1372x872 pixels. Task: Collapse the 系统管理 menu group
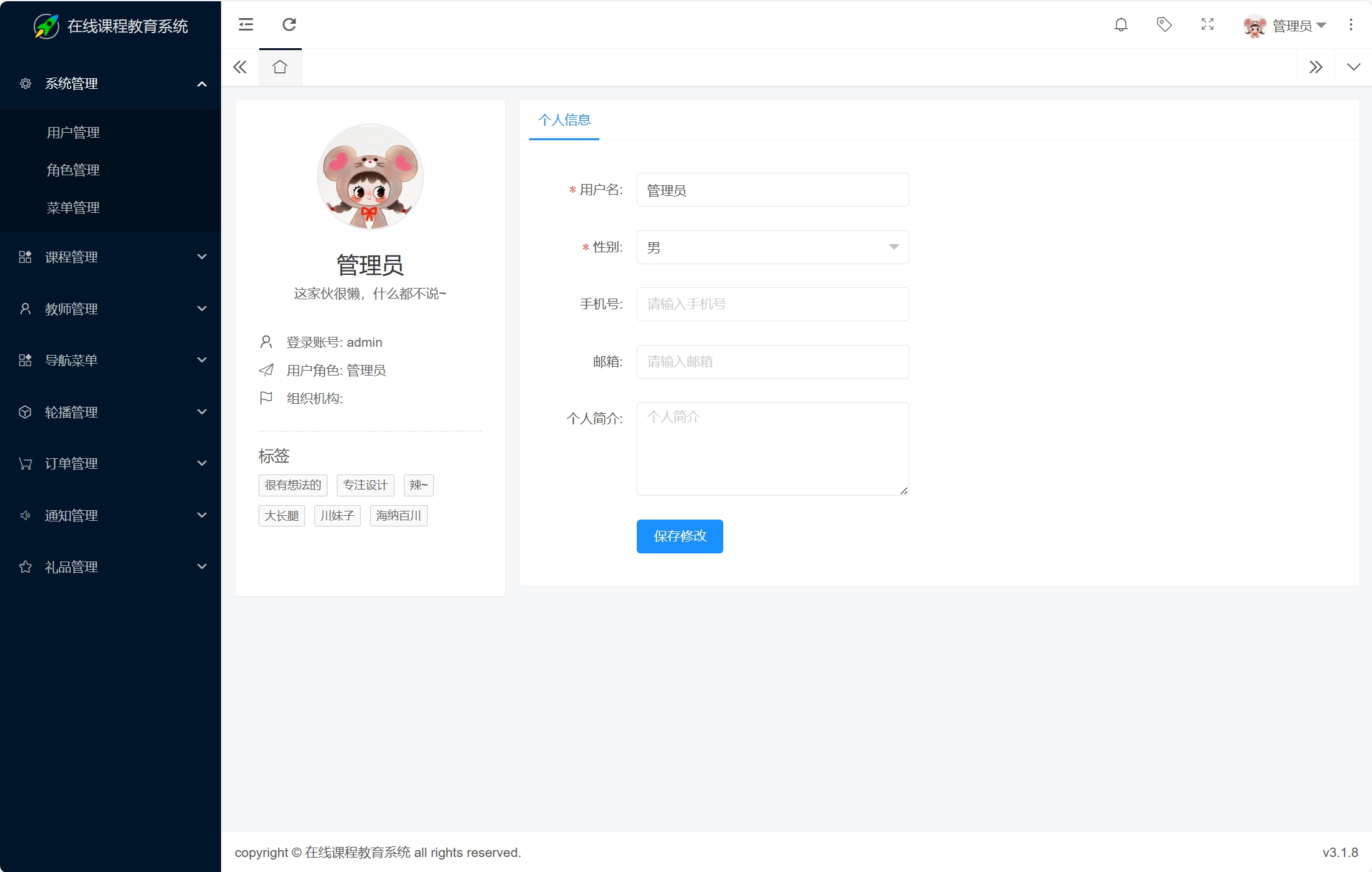[110, 84]
